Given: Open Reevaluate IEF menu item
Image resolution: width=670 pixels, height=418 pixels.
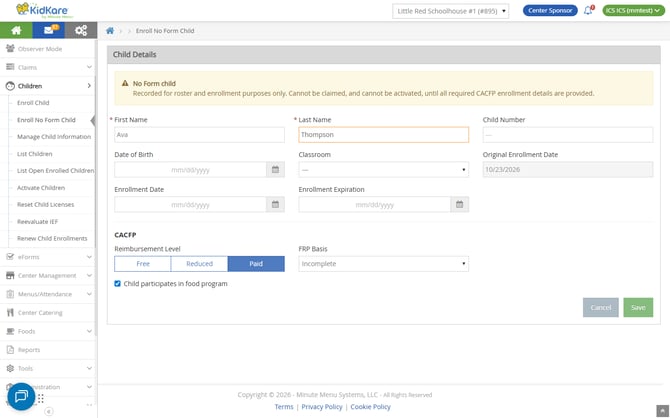Looking at the screenshot, I should coord(38,221).
